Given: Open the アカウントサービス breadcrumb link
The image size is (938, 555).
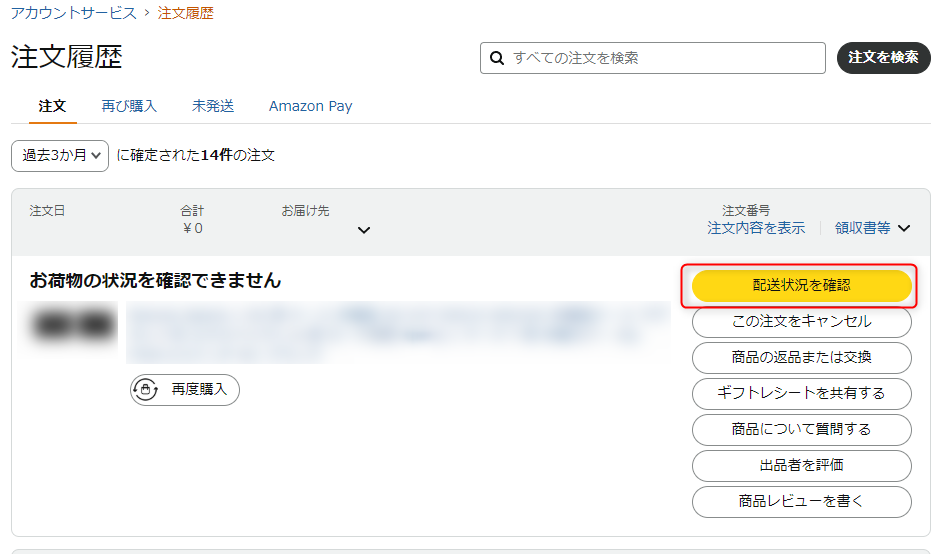Looking at the screenshot, I should [74, 13].
